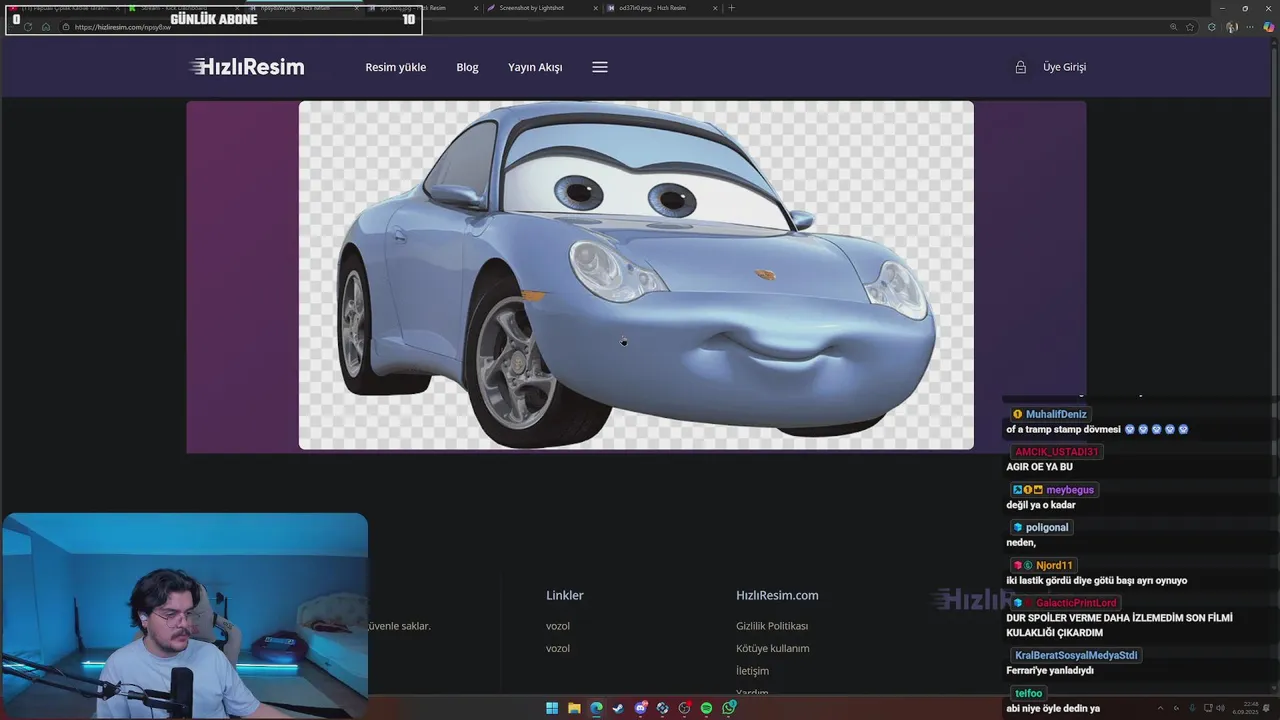Click chat username MuhalifDeniz

click(x=1056, y=414)
